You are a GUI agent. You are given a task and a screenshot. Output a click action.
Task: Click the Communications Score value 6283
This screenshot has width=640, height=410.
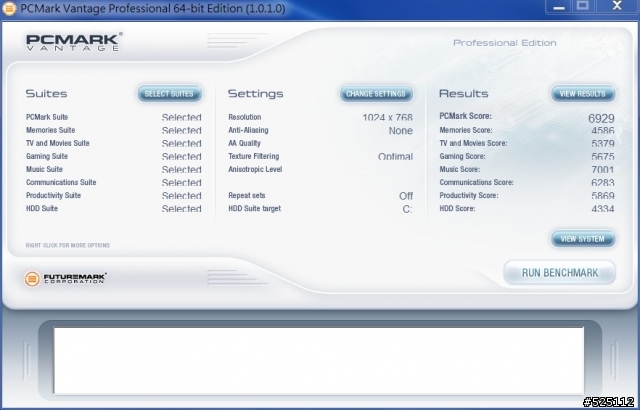point(603,183)
